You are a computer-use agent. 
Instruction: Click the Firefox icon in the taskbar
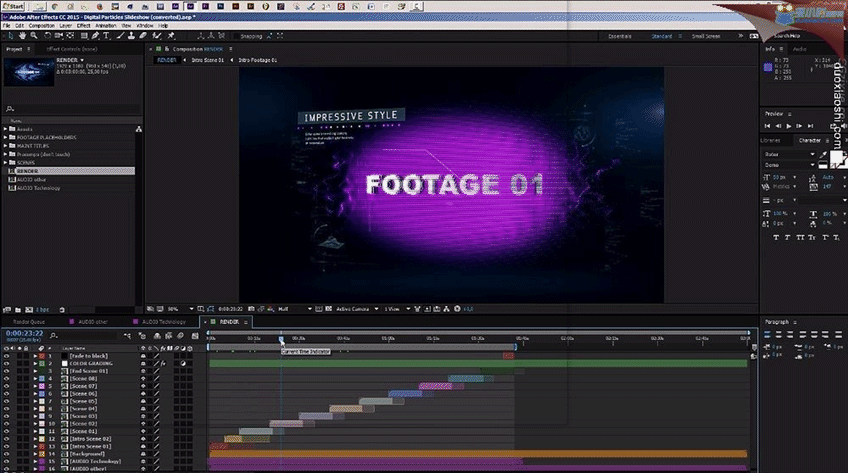click(x=100, y=6)
